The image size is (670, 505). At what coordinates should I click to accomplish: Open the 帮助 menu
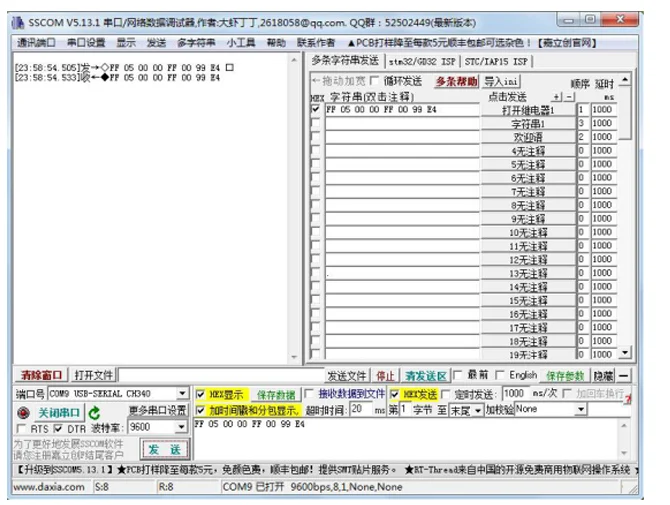[276, 43]
